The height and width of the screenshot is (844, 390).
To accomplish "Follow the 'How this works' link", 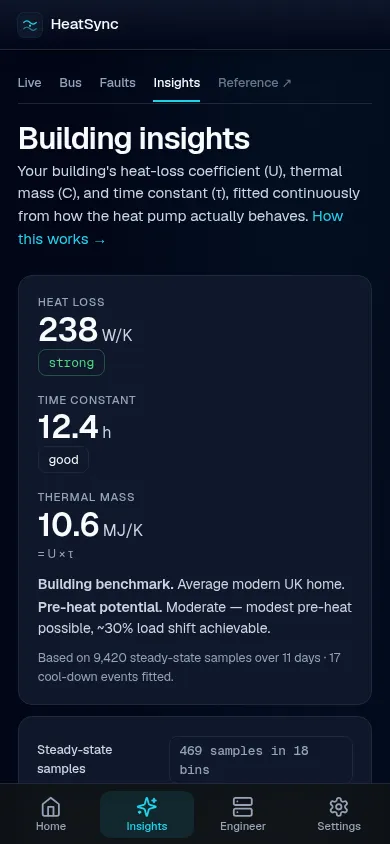I will pos(180,228).
